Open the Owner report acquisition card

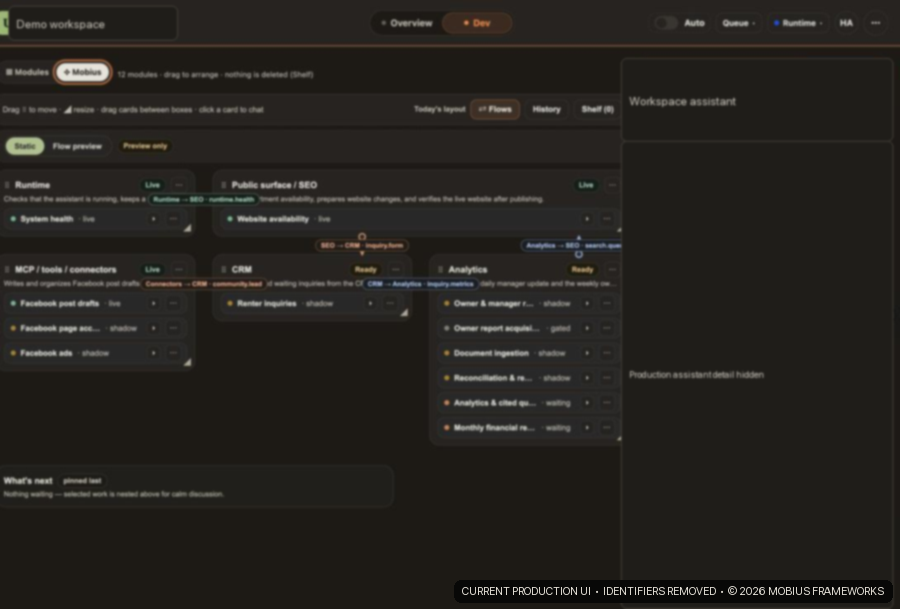click(528, 328)
